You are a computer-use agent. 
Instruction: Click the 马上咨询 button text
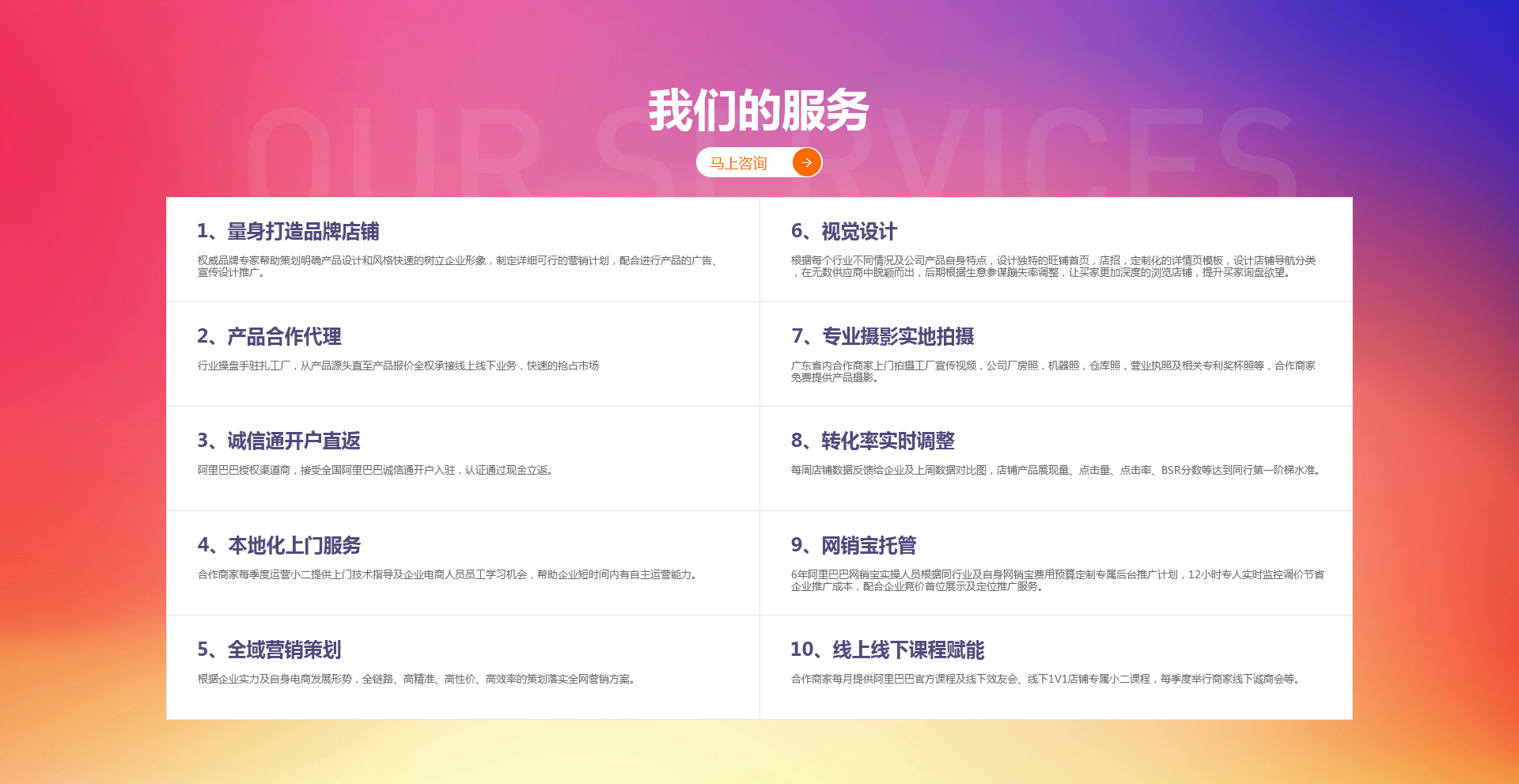click(x=738, y=163)
